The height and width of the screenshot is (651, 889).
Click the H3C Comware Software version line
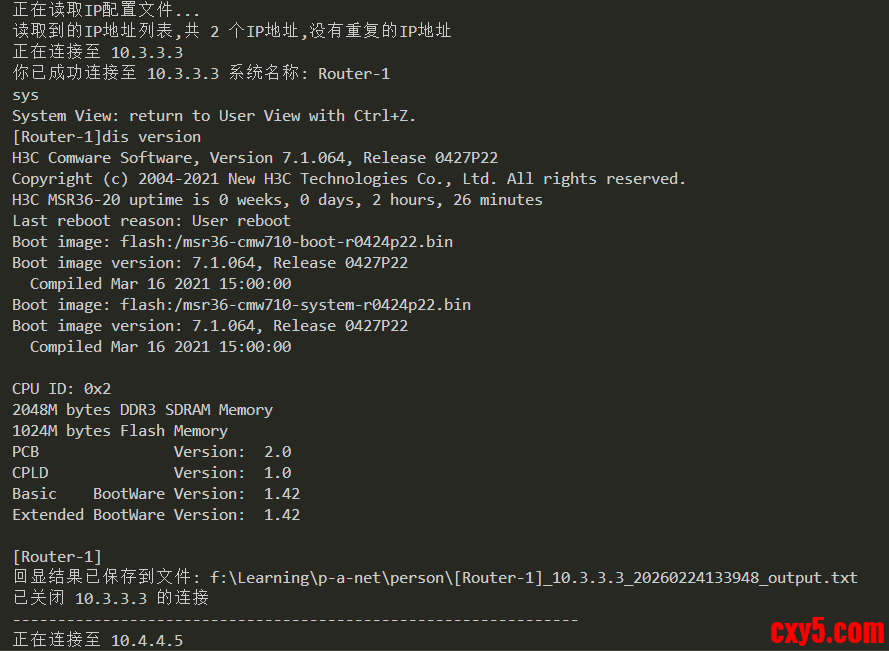255,158
